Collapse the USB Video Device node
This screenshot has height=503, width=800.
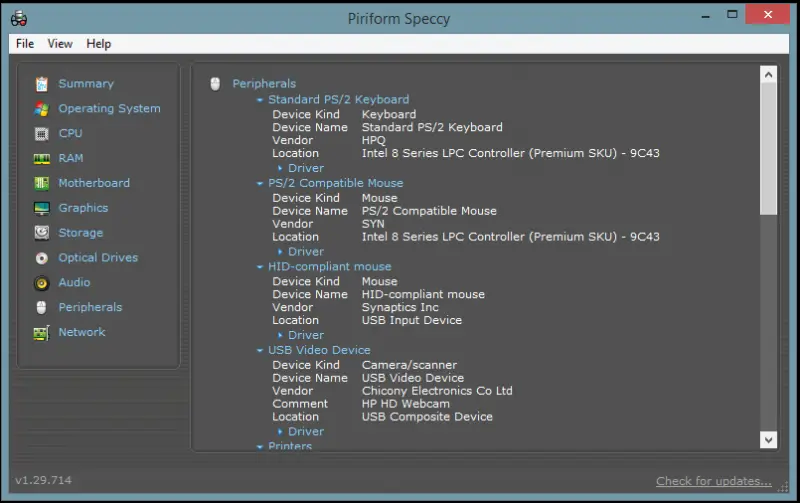[x=260, y=350]
